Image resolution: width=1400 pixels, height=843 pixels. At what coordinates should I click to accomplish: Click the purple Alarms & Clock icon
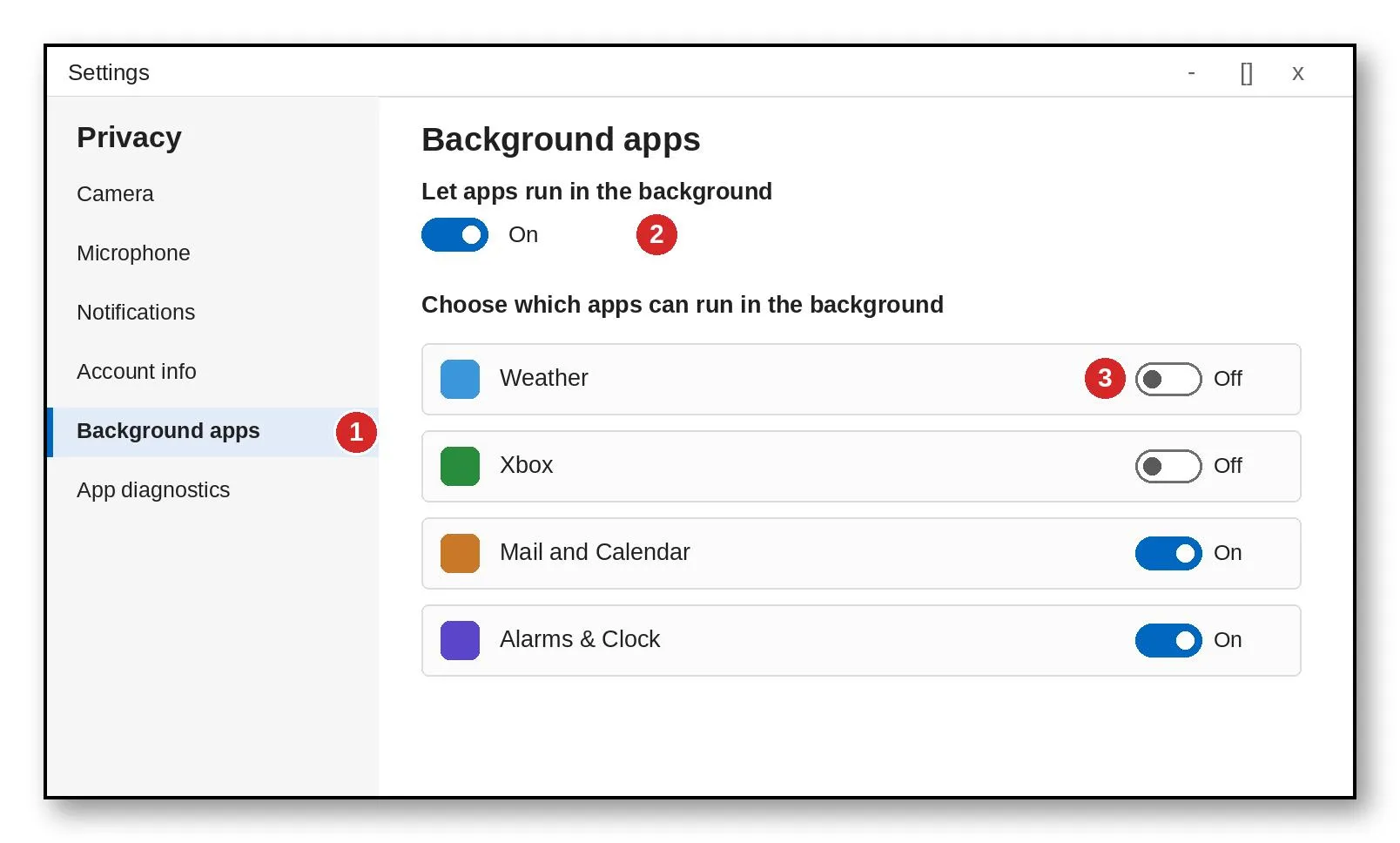[x=460, y=640]
